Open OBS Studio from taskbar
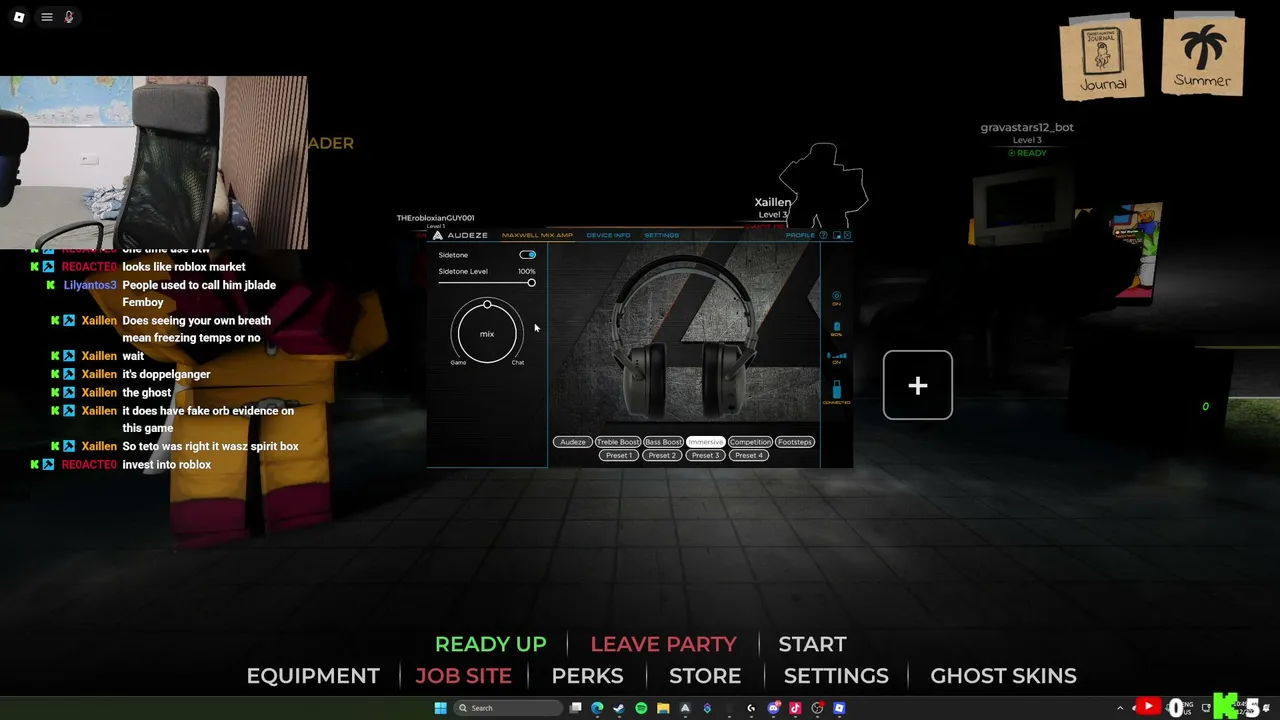Viewport: 1280px width, 720px height. 817,708
